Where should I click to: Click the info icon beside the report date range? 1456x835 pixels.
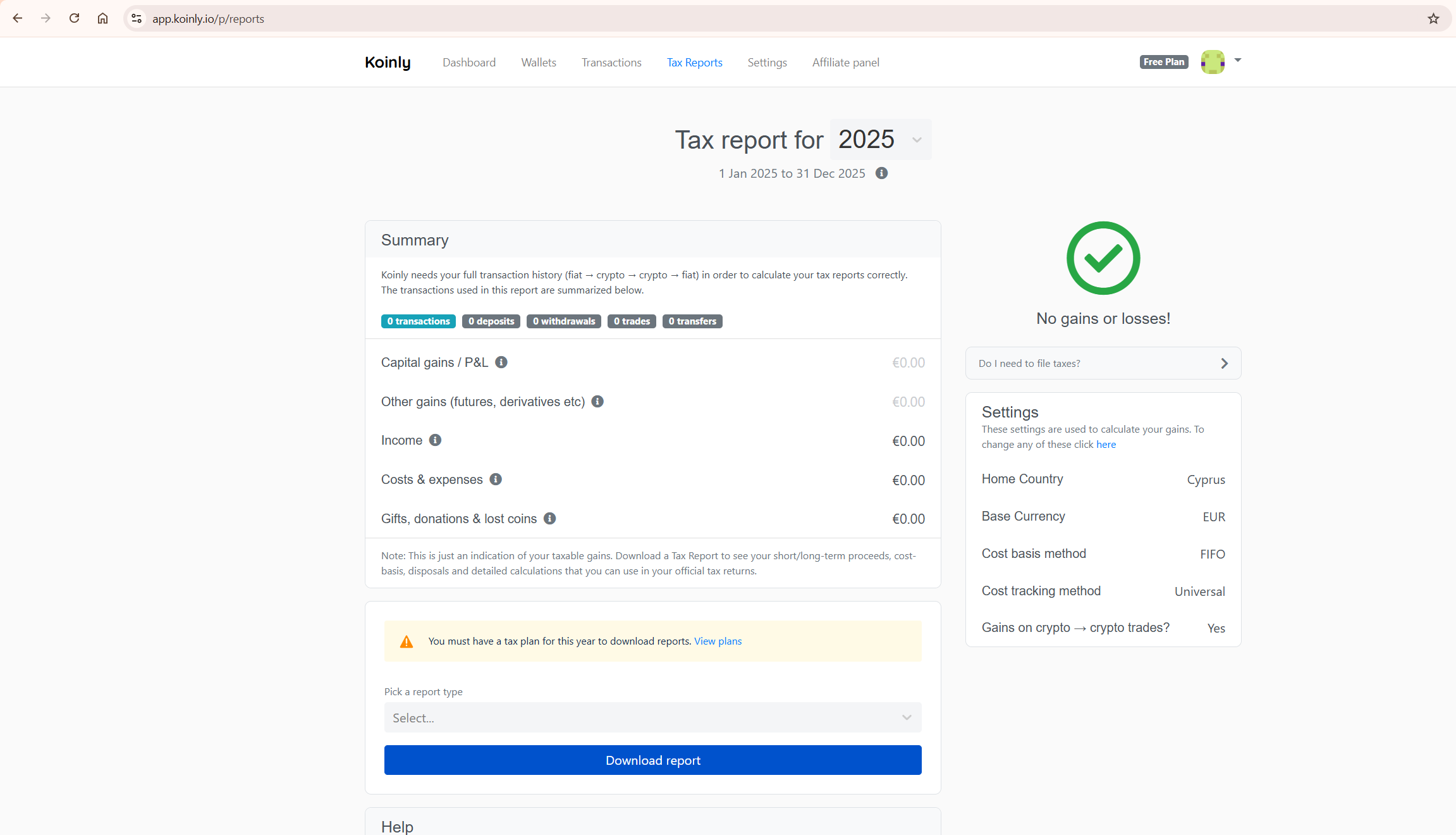click(x=881, y=173)
